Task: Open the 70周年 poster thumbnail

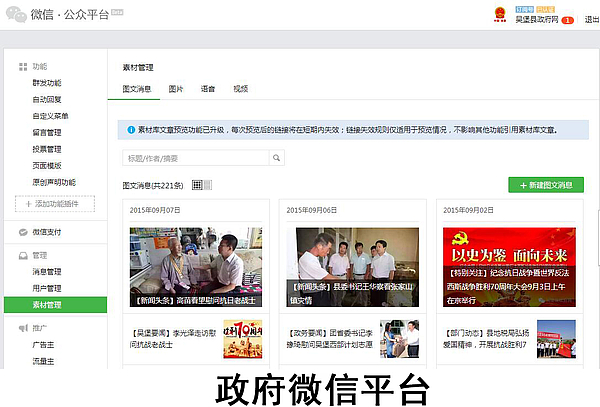Action: (x=243, y=339)
